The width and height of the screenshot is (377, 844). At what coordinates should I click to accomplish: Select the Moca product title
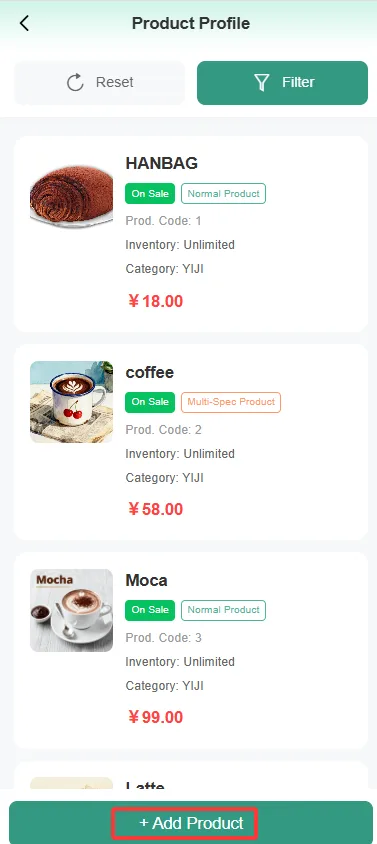(x=146, y=580)
